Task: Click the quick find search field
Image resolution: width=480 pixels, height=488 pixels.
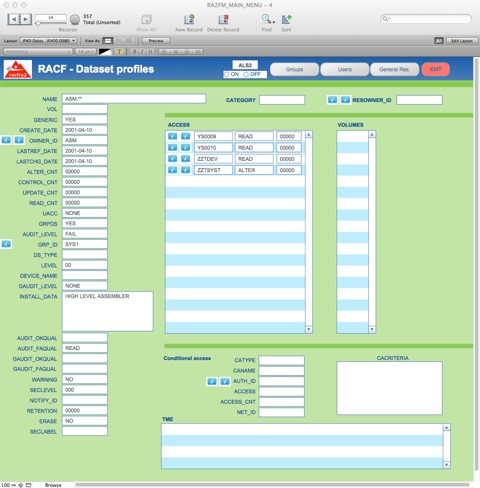Action: [426, 19]
